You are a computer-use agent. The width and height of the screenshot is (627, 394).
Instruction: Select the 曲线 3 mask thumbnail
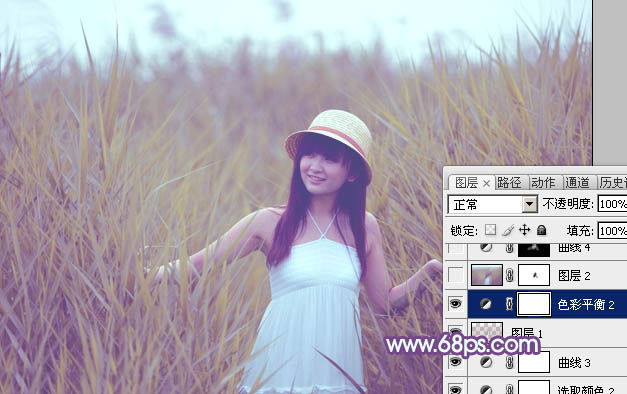534,362
